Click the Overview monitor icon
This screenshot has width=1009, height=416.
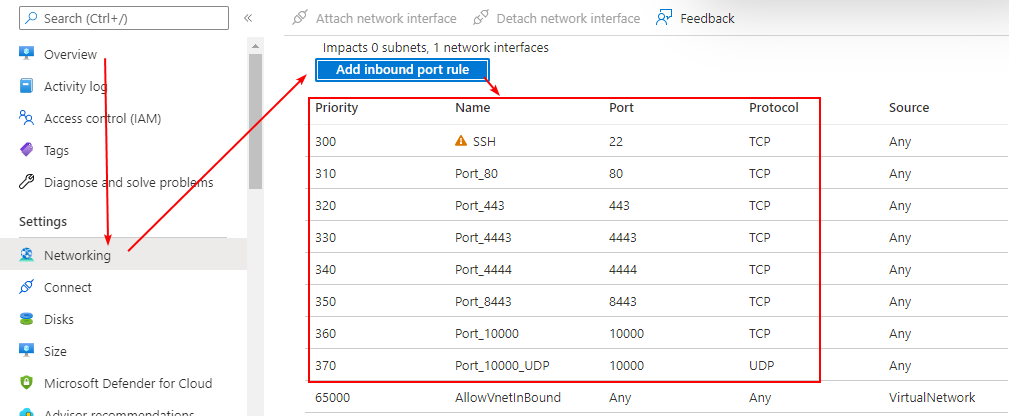pos(26,54)
